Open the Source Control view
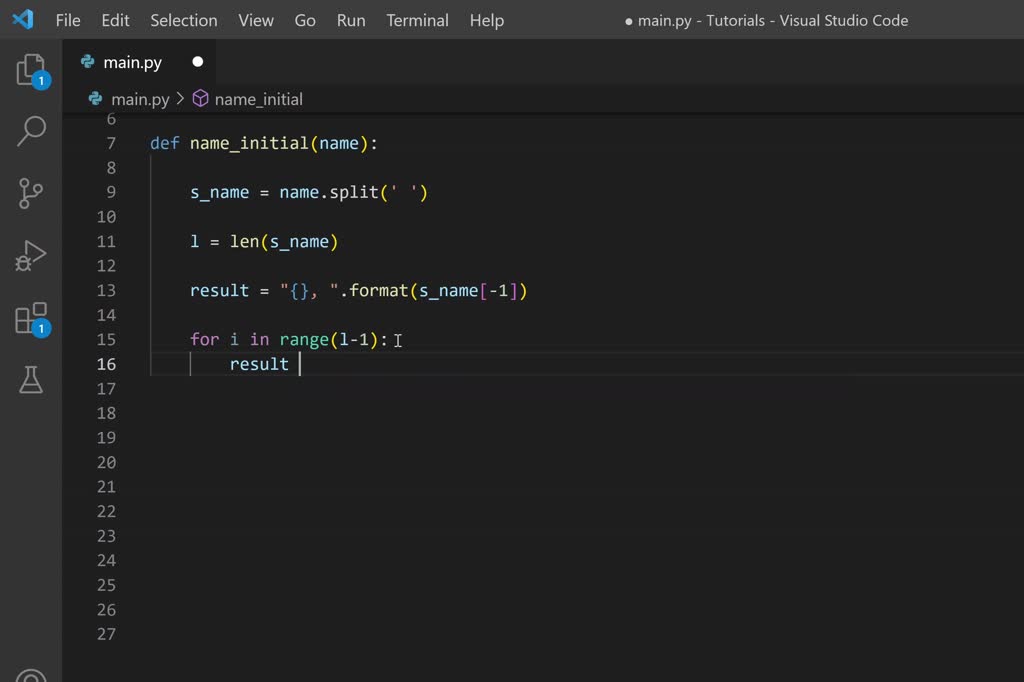Viewport: 1024px width, 682px height. click(x=30, y=193)
